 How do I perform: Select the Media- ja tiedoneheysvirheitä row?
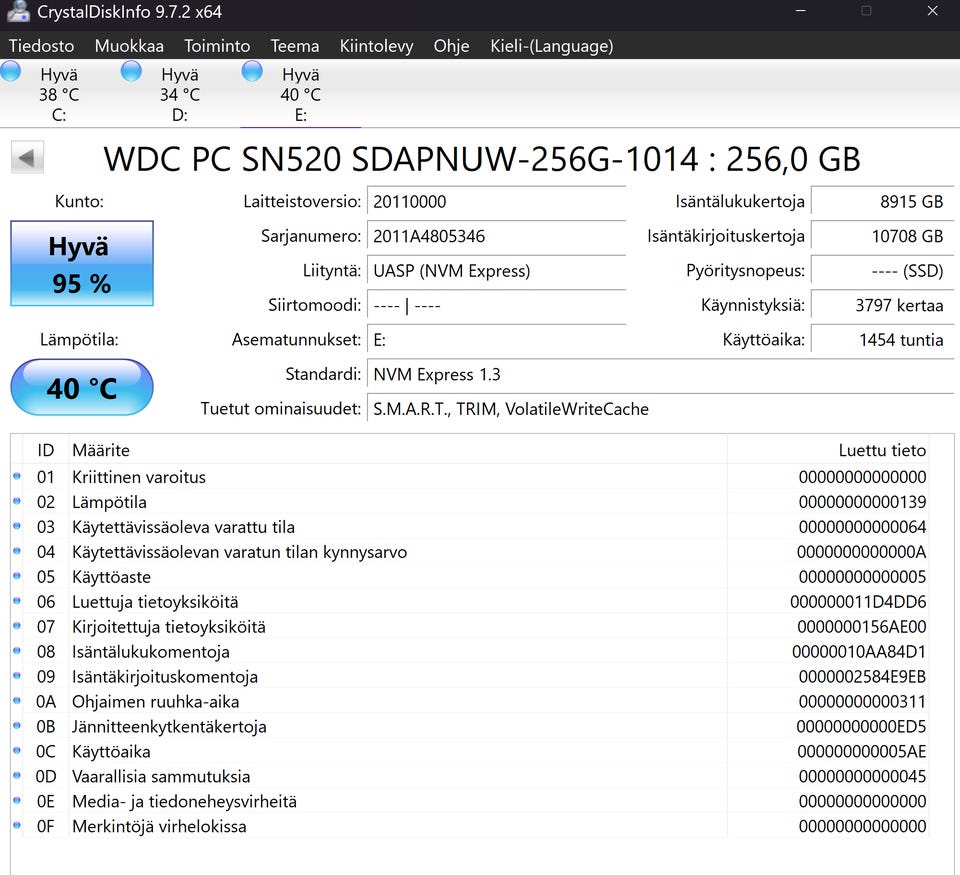pyautogui.click(x=470, y=802)
